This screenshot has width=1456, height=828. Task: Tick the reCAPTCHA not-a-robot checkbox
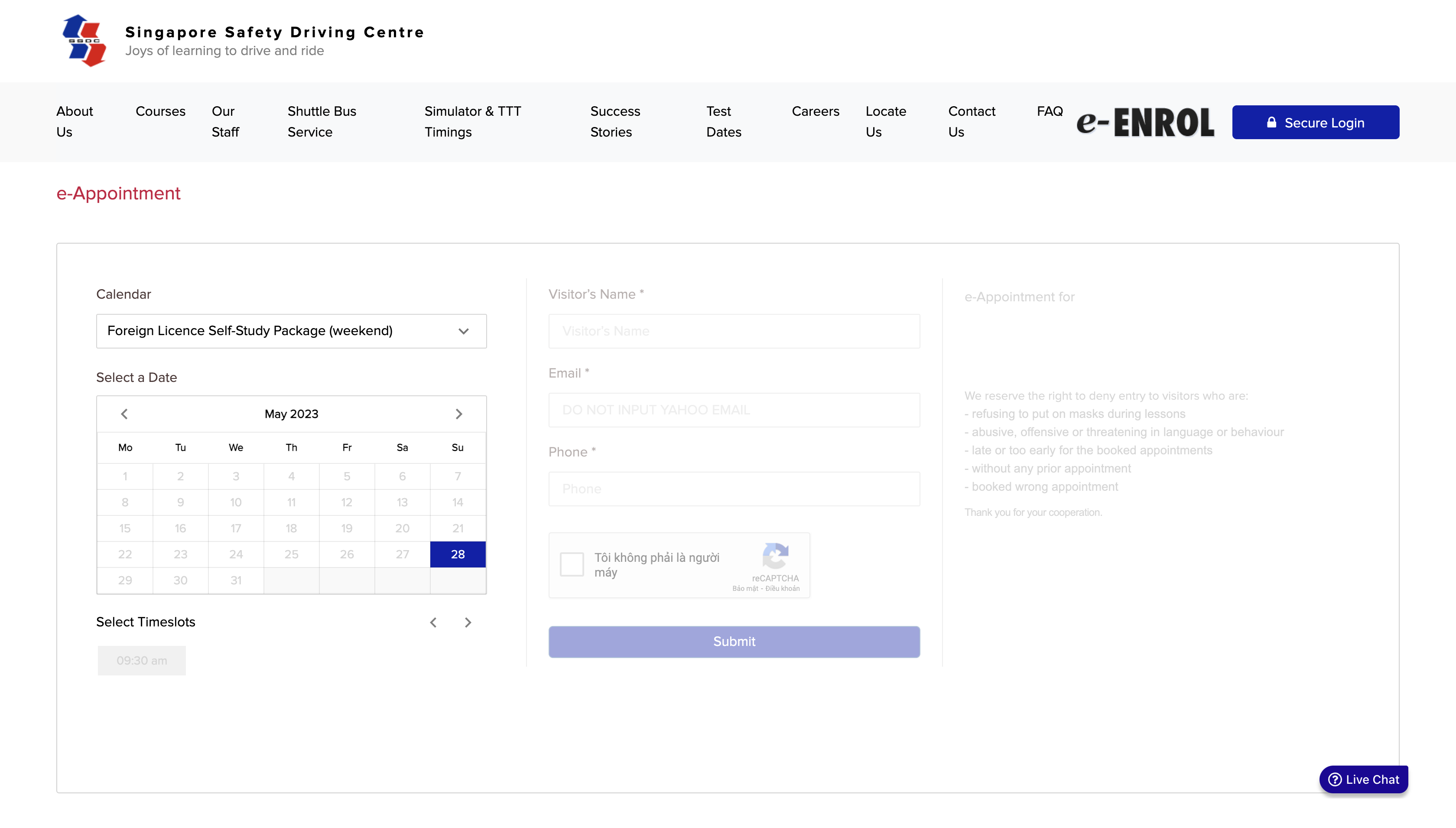coord(572,564)
